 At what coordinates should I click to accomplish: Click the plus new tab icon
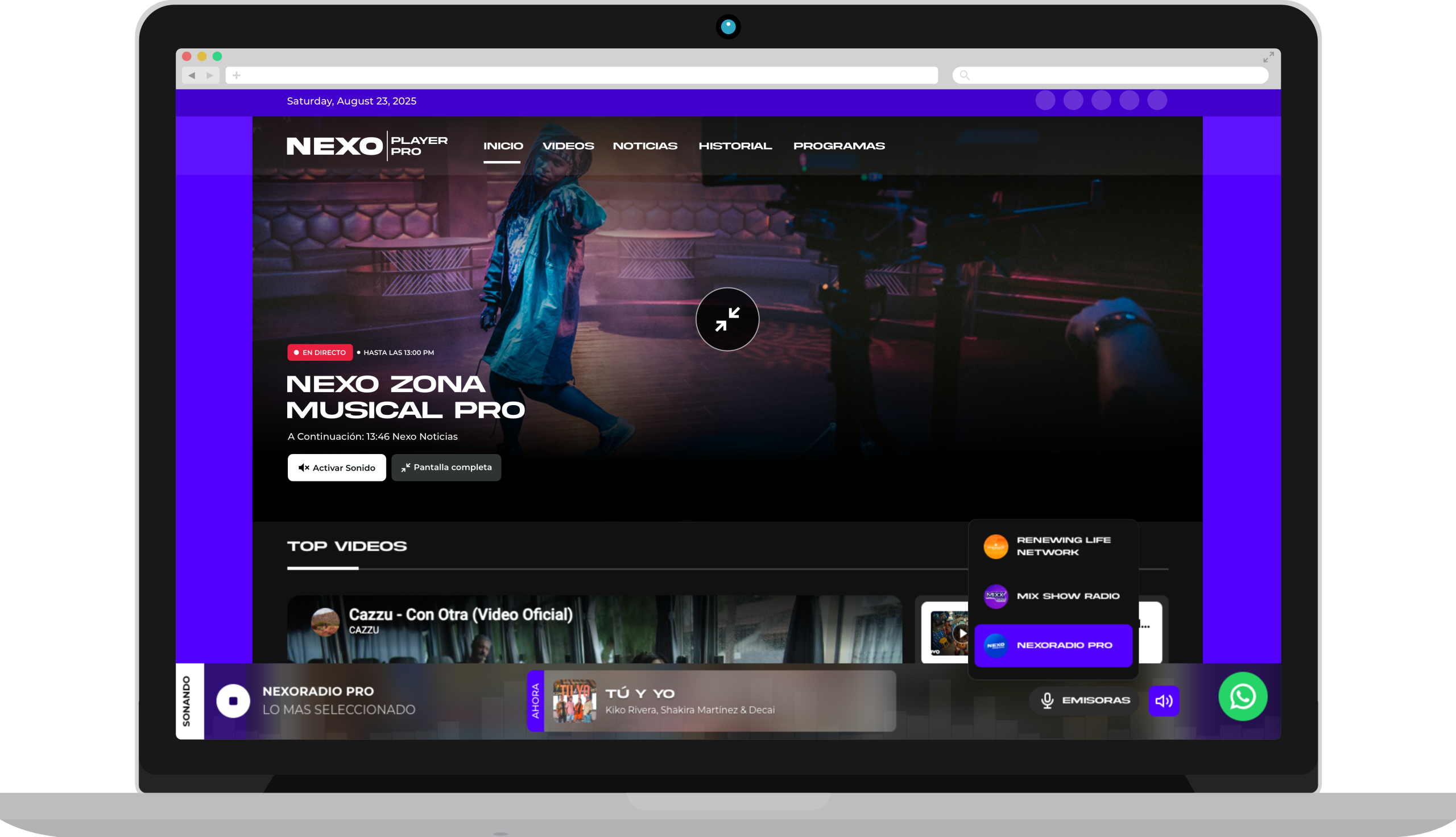236,75
